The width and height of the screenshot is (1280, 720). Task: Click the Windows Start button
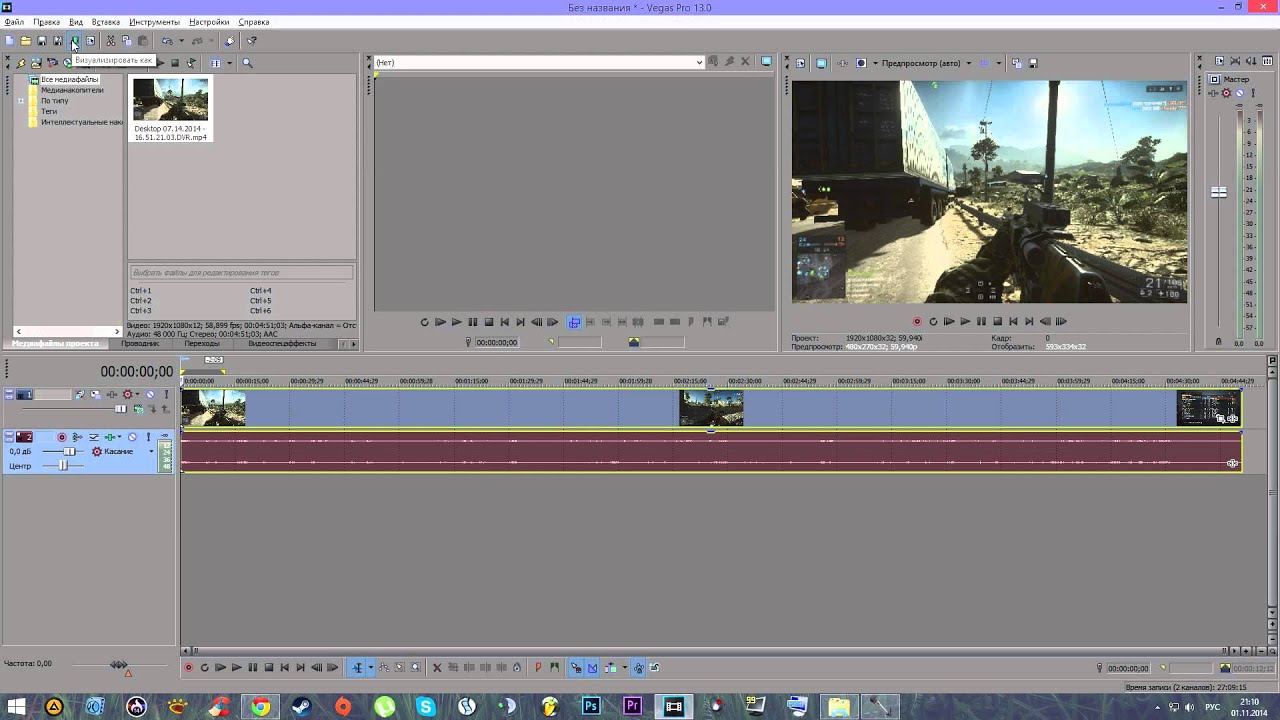(x=15, y=707)
